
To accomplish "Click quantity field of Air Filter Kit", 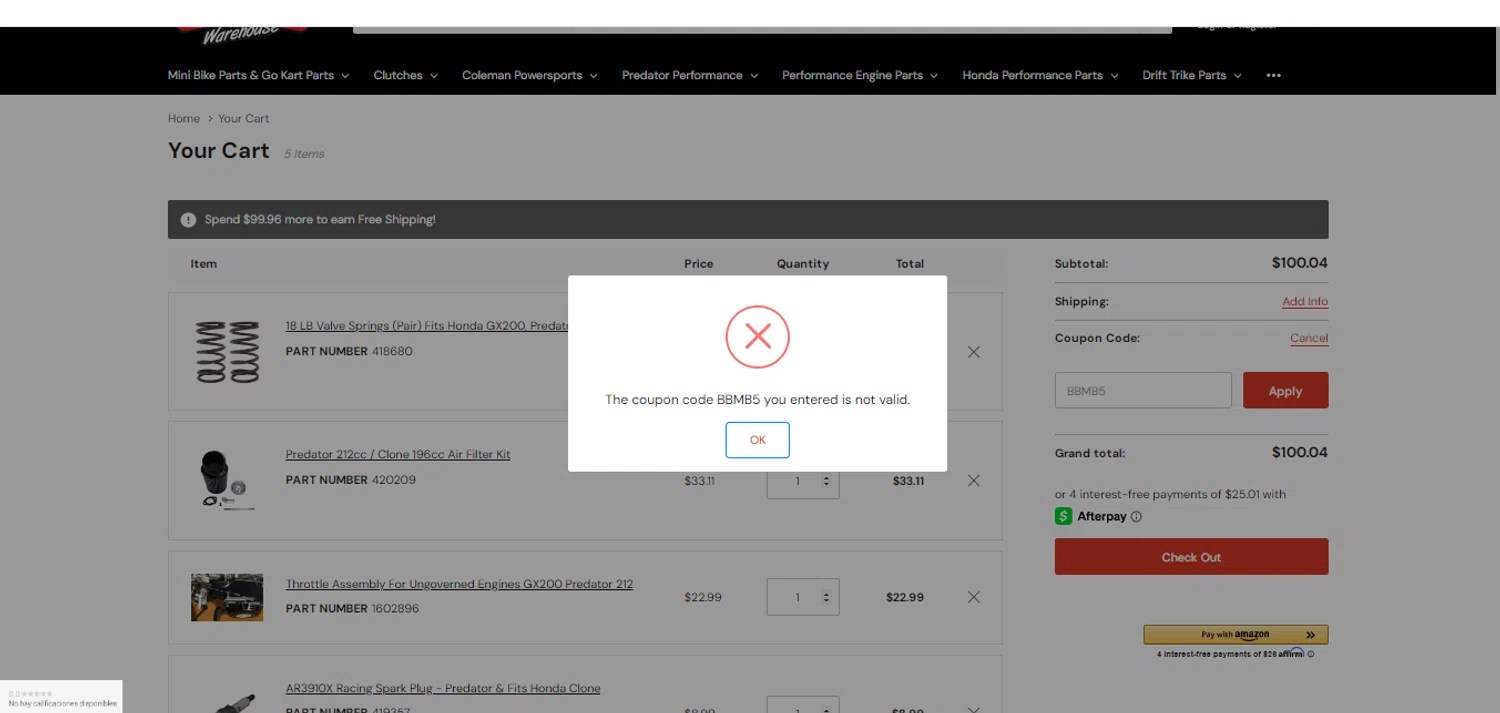I will click(803, 481).
